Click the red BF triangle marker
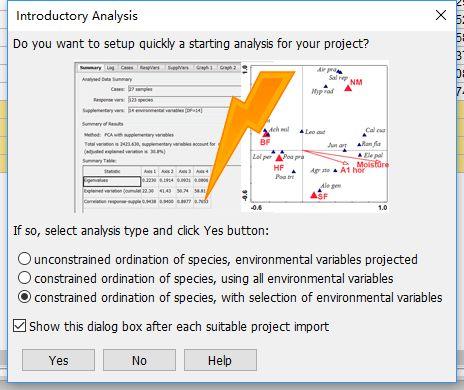The image size is (464, 390). point(266,134)
